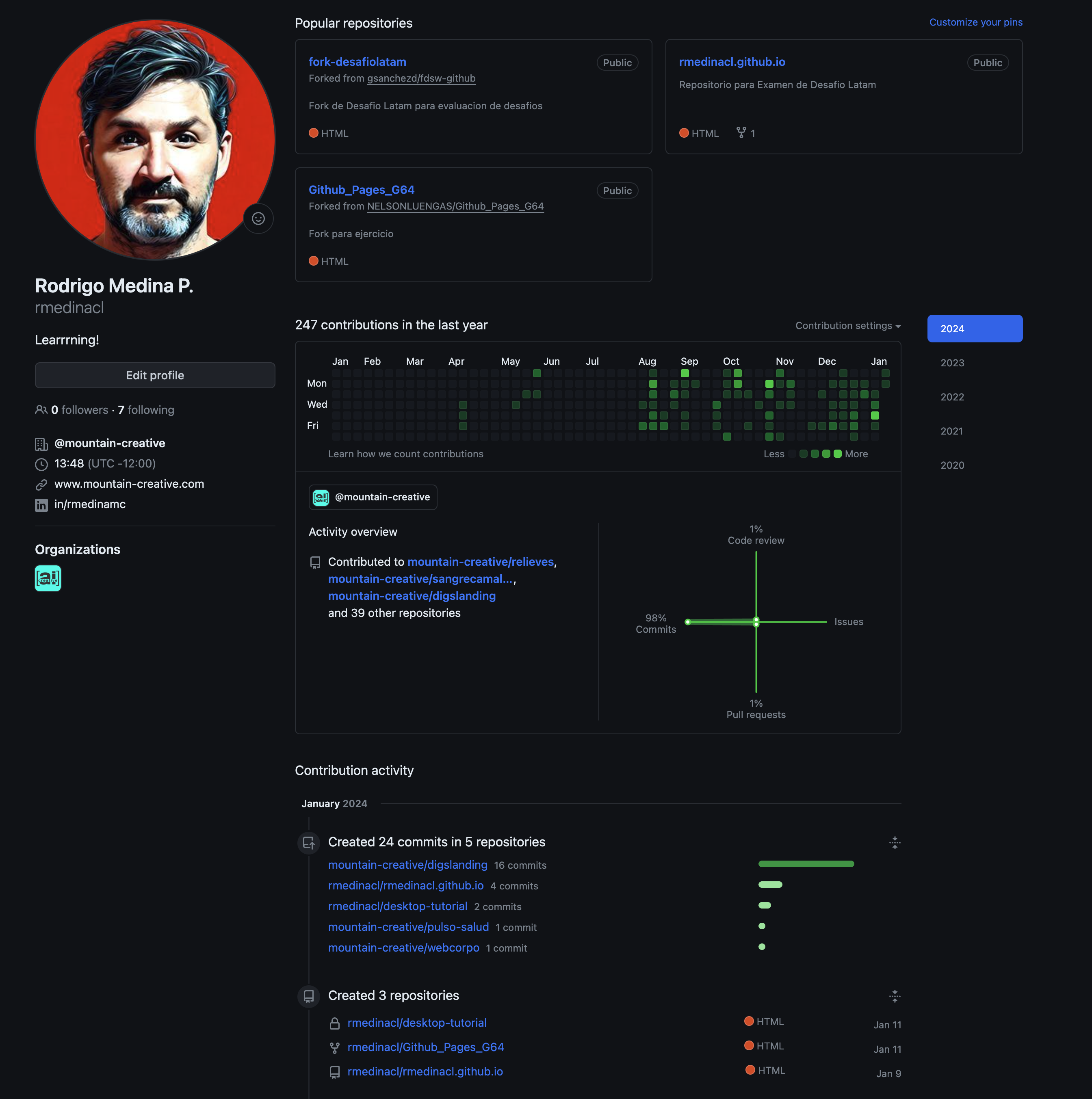Open created repository rmedinacl/Github_Pages_G64
The height and width of the screenshot is (1099, 1092).
(426, 1047)
